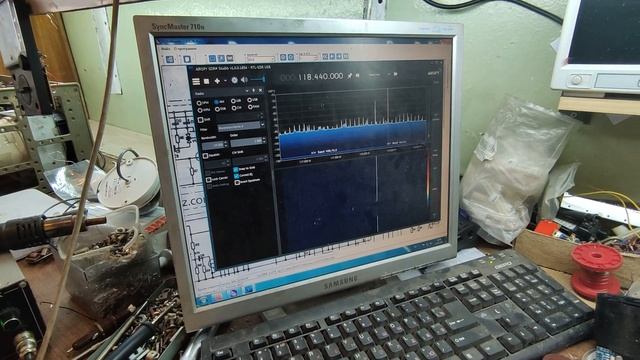Open the second menu in background schematic window
This screenshot has width=640, height=360.
(186, 49)
